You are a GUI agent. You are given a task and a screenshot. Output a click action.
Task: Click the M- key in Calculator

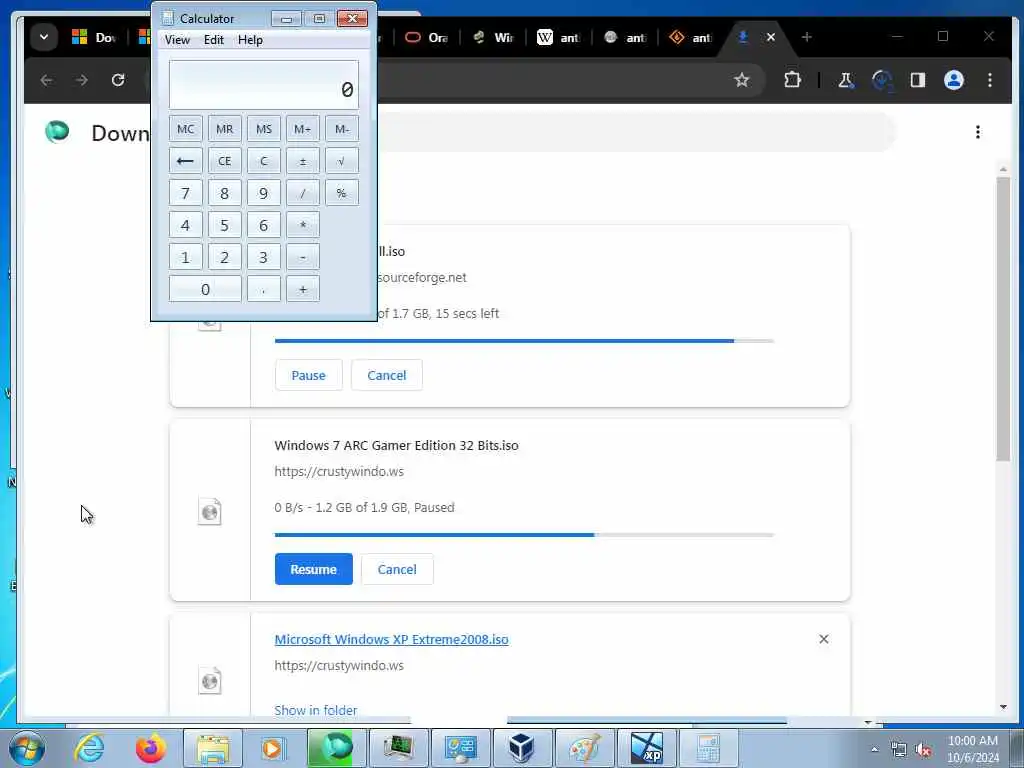click(x=342, y=129)
